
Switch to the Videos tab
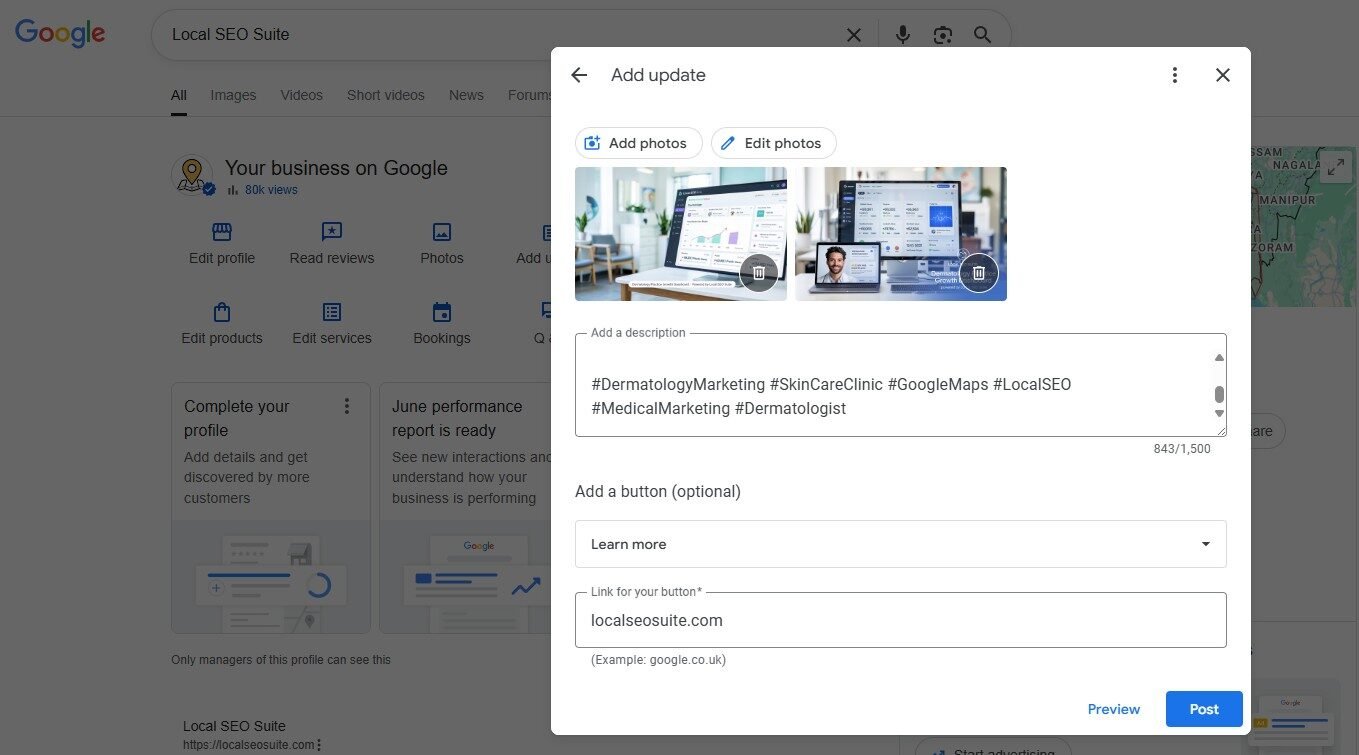point(301,95)
